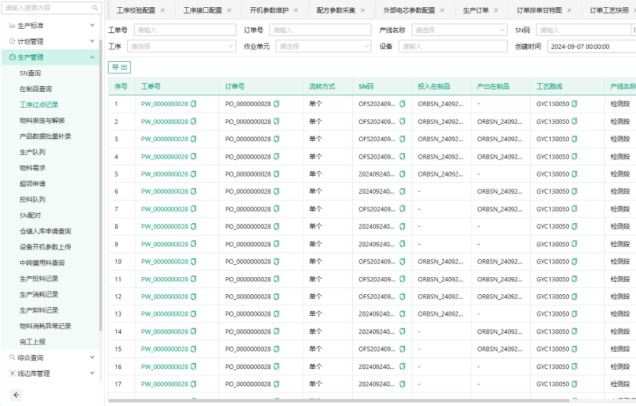This screenshot has width=636, height=406.
Task: Close the 生产订单 tab
Action: 495,10
